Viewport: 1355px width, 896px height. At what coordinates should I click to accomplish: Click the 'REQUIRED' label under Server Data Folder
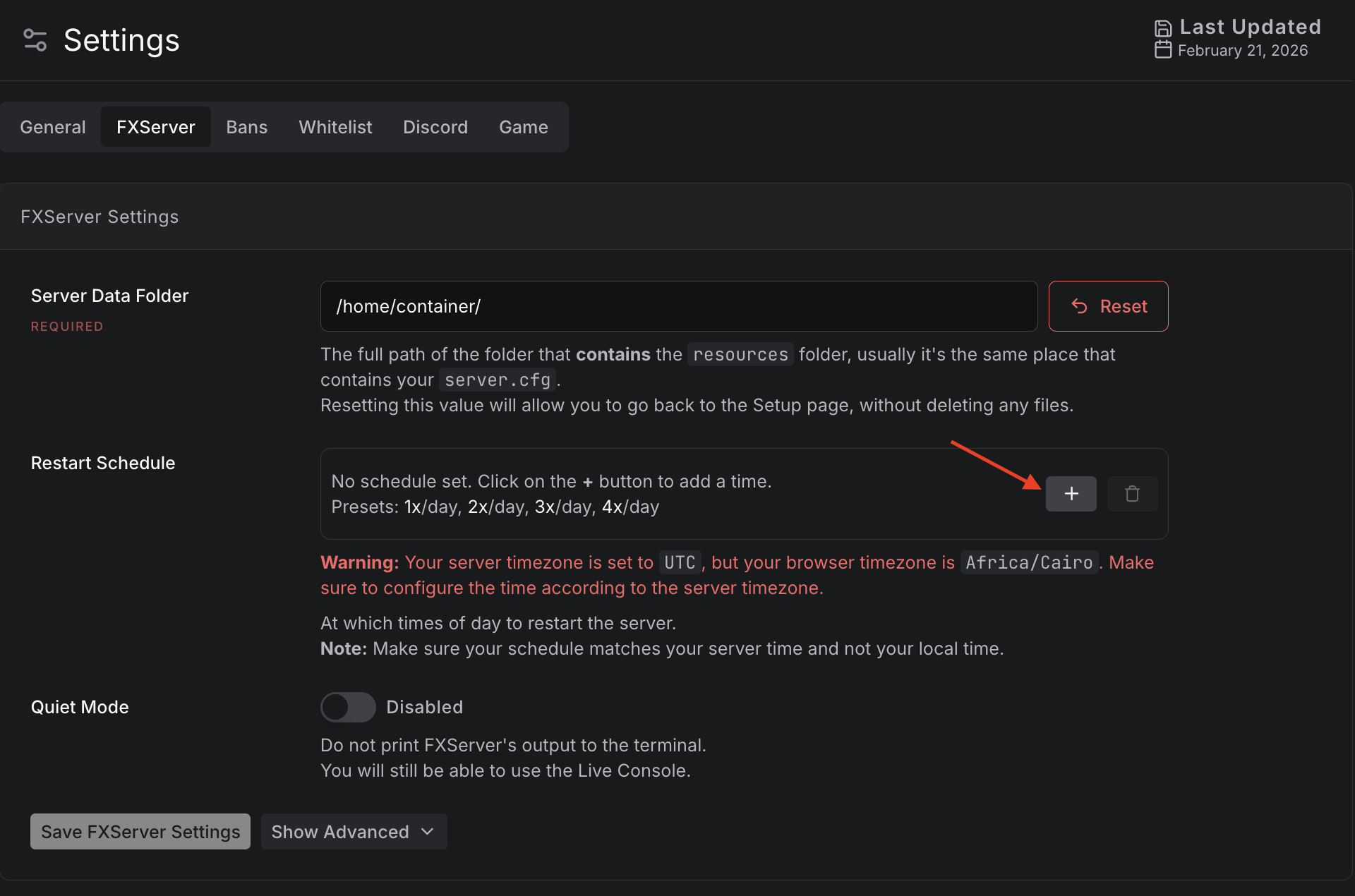click(x=67, y=327)
